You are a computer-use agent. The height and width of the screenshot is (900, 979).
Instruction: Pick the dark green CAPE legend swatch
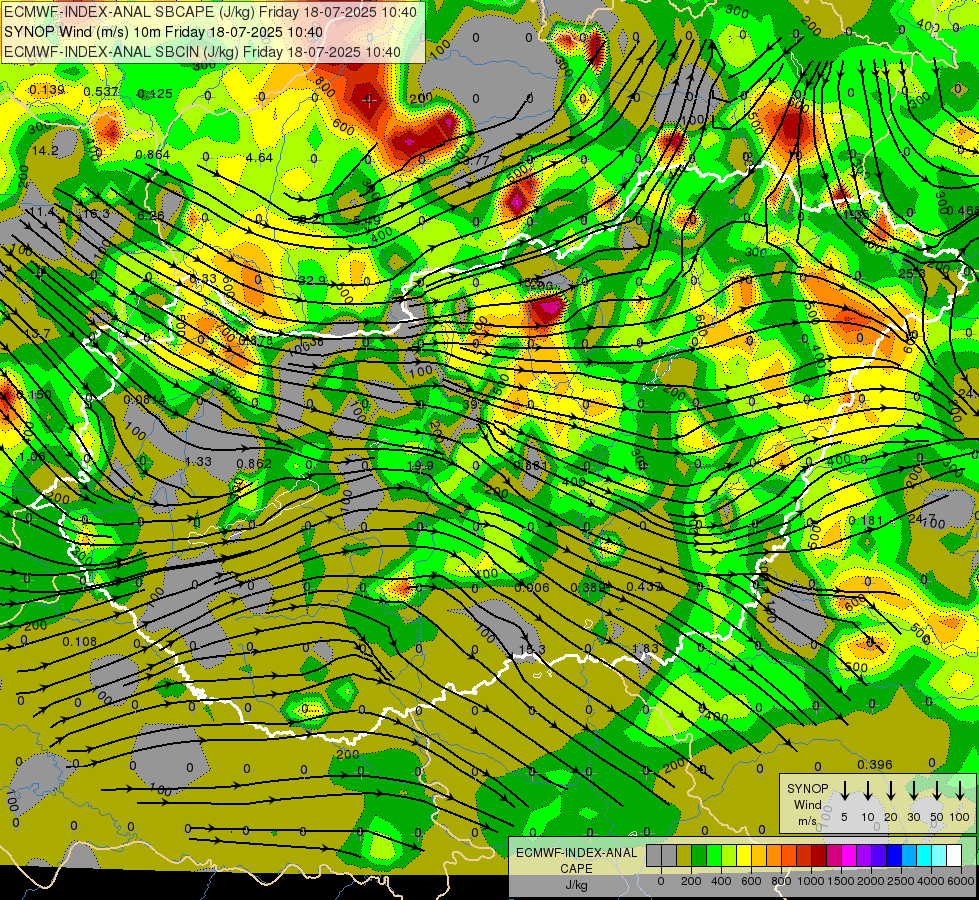point(699,855)
